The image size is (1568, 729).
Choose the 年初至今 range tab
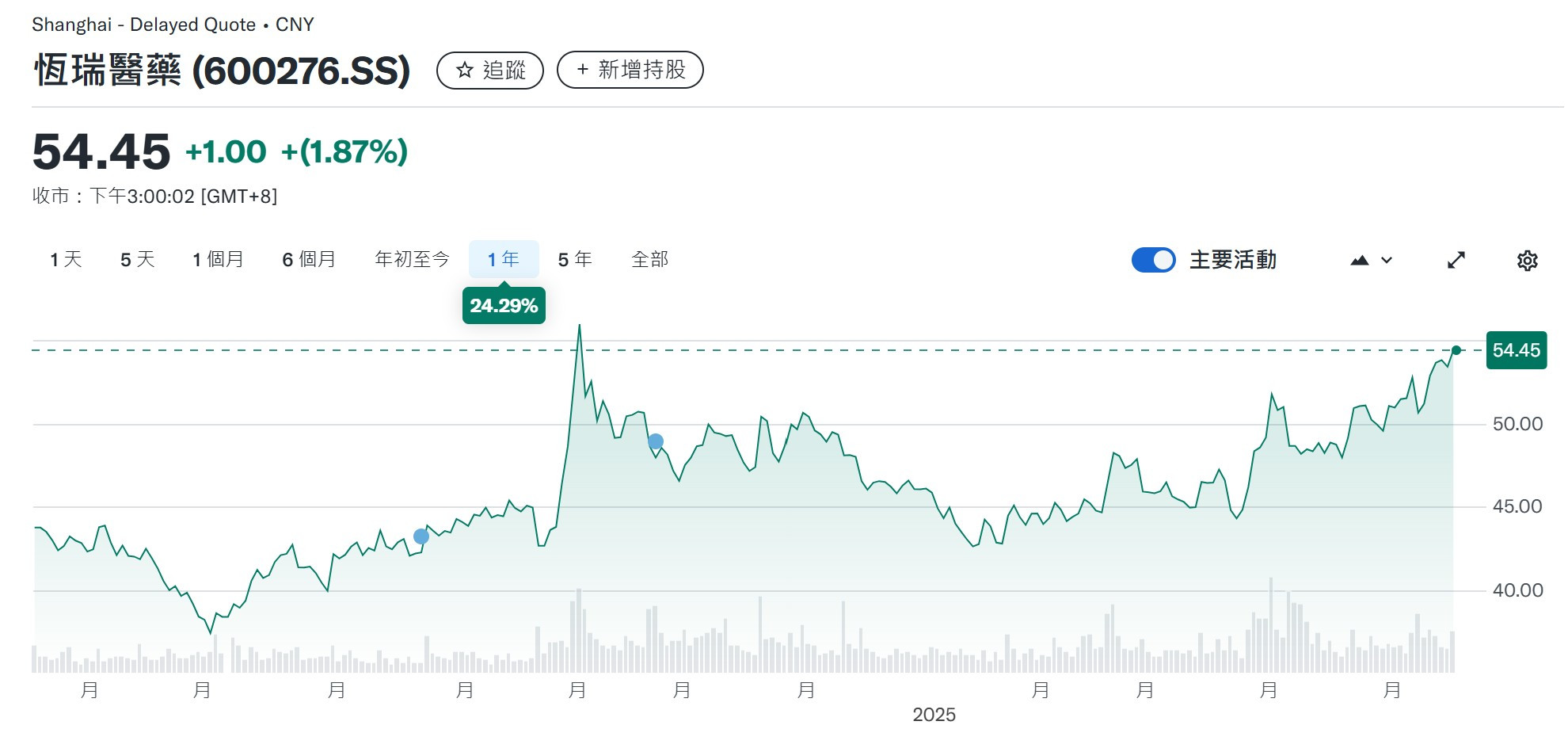(x=412, y=259)
